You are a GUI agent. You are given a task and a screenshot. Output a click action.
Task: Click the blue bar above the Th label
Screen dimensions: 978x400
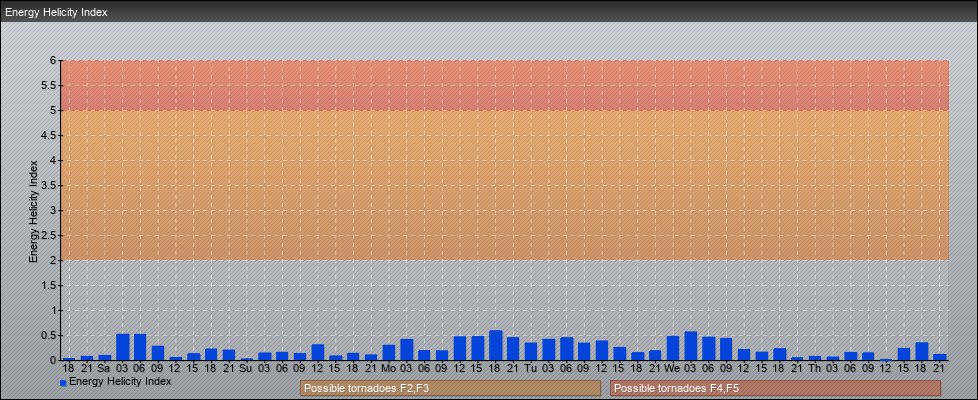tap(815, 358)
